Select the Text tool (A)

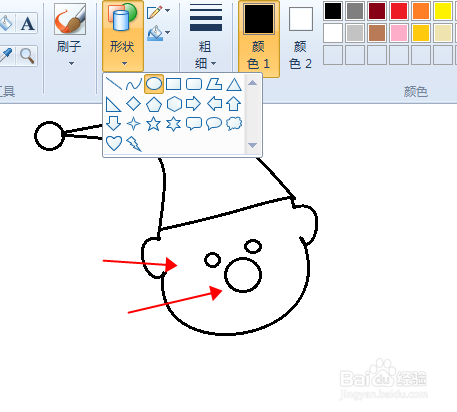[x=27, y=24]
